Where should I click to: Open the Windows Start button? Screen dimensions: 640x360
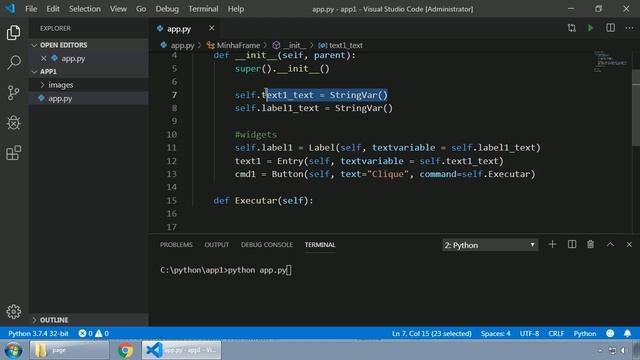click(x=13, y=351)
